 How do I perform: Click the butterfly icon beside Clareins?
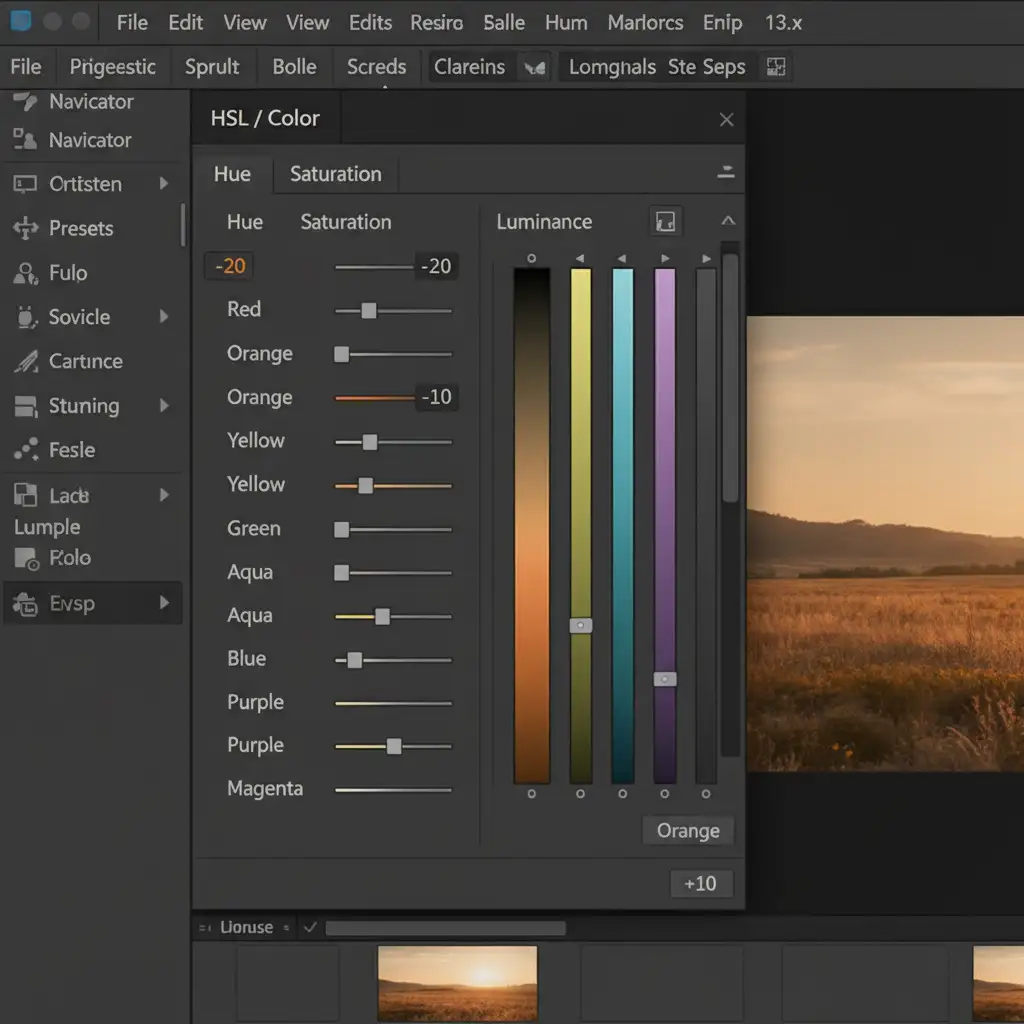coord(535,67)
